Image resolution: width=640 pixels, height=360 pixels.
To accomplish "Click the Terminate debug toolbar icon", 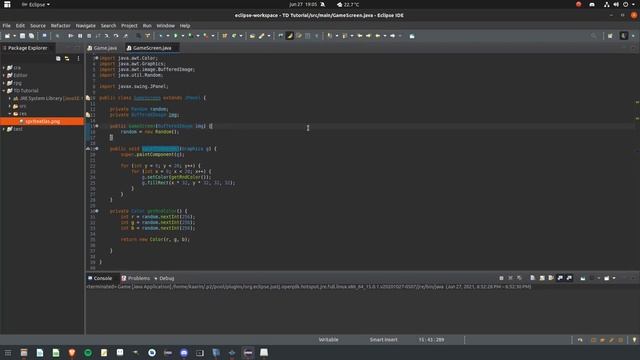I will click(x=89, y=36).
